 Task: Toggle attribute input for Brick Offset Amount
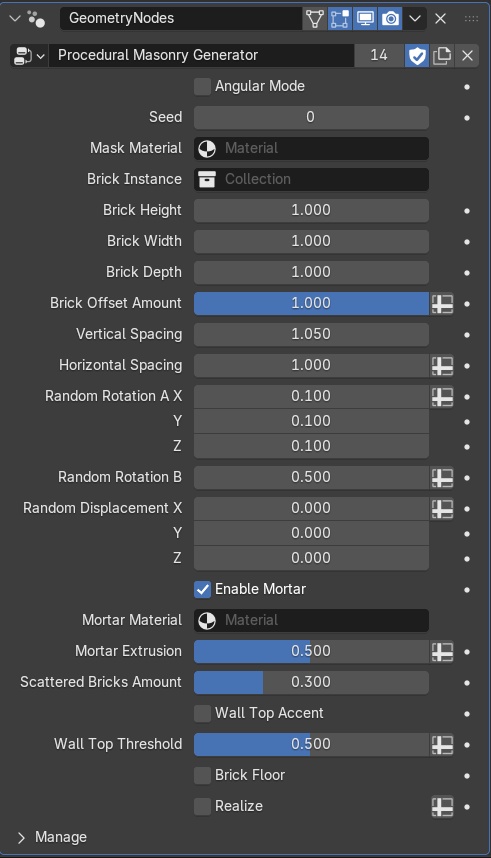pos(442,304)
